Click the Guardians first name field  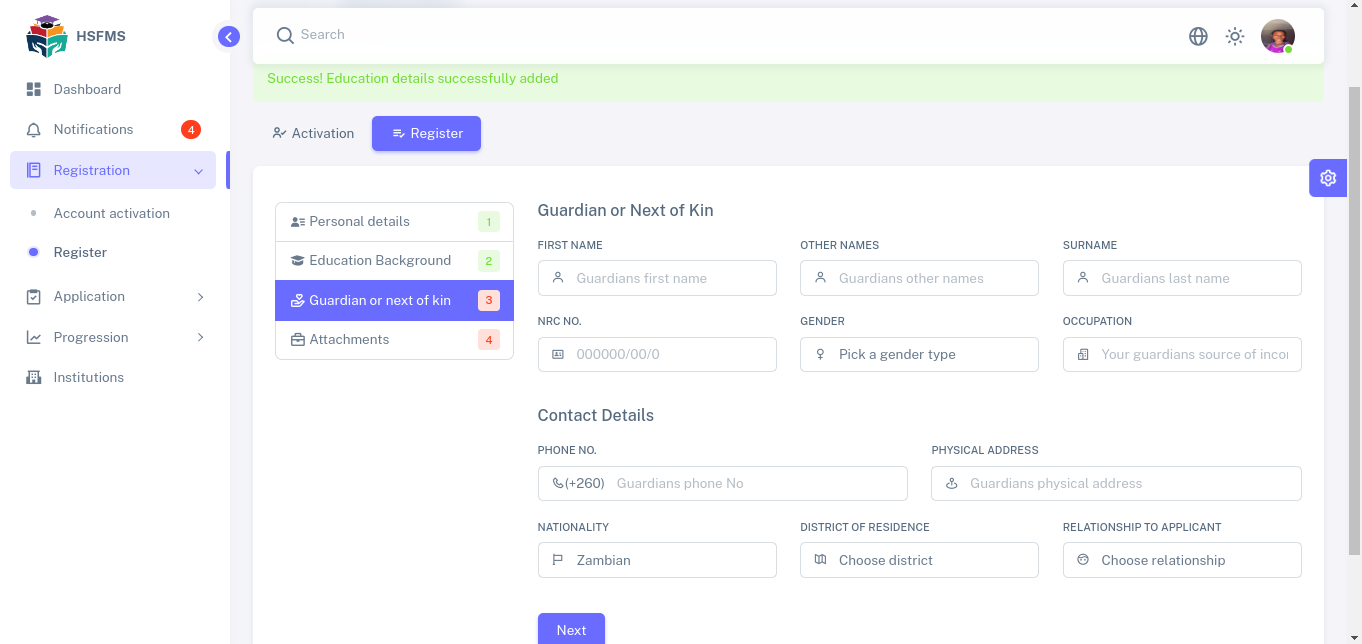coord(657,279)
